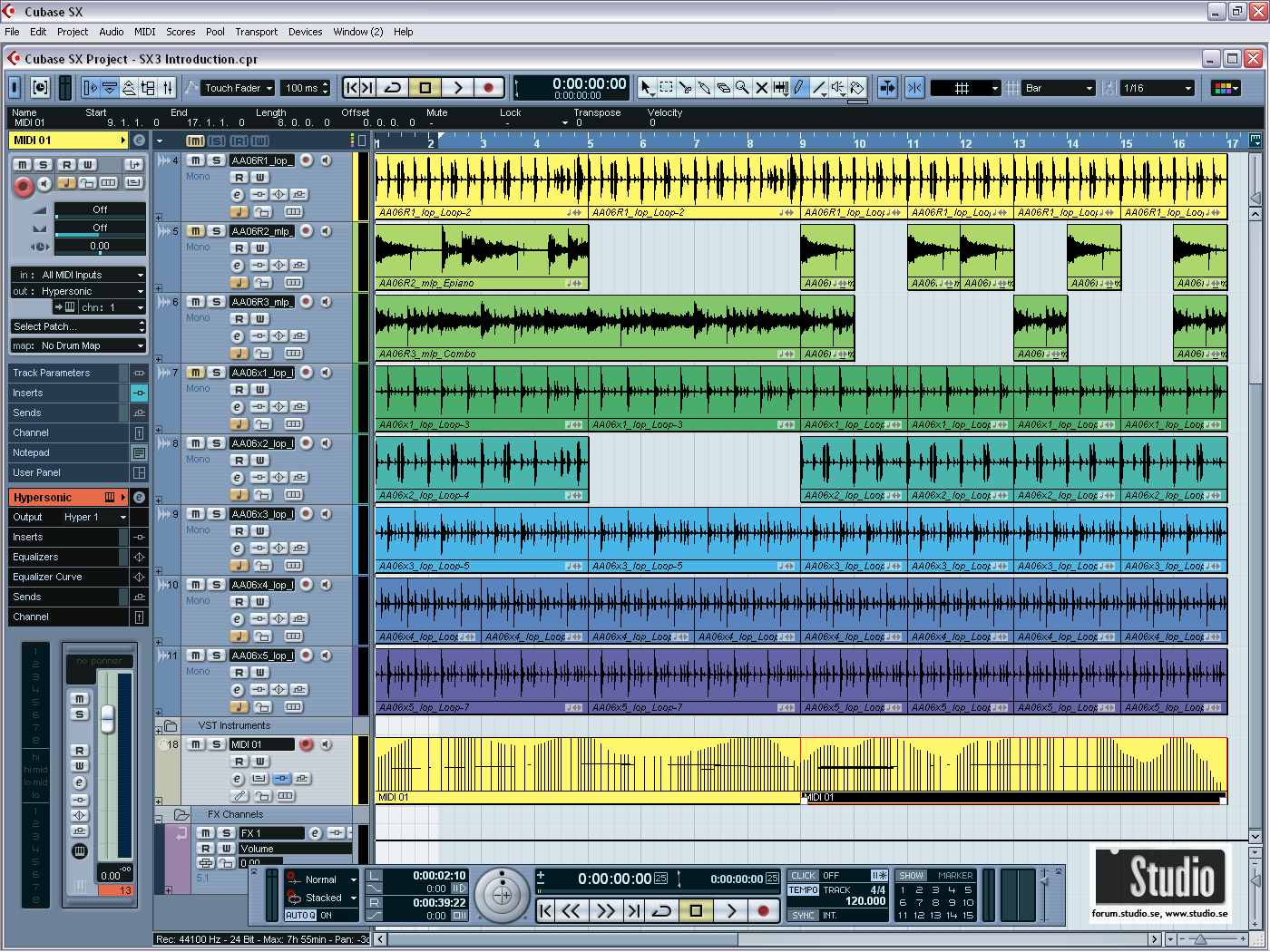Select the Time Warp tool
The image size is (1270, 952).
780,88
